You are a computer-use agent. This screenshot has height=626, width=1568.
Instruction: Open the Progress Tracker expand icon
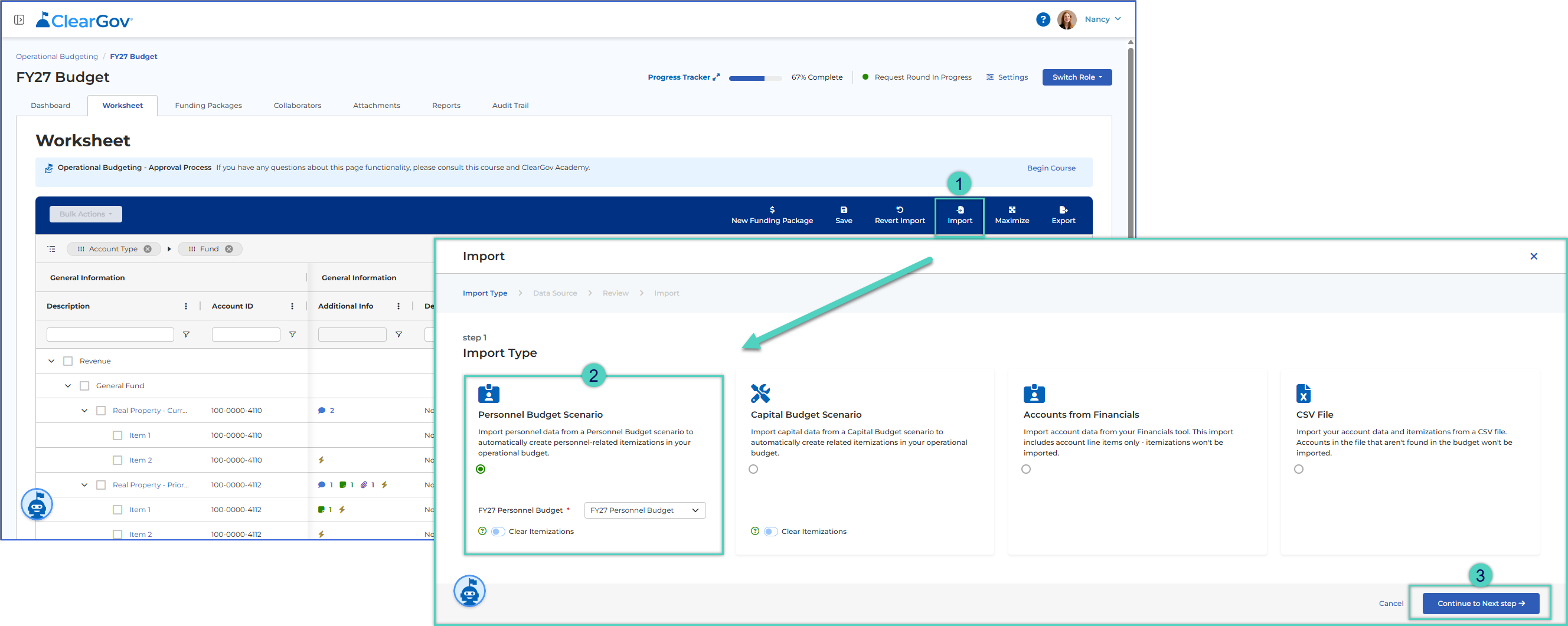click(716, 77)
